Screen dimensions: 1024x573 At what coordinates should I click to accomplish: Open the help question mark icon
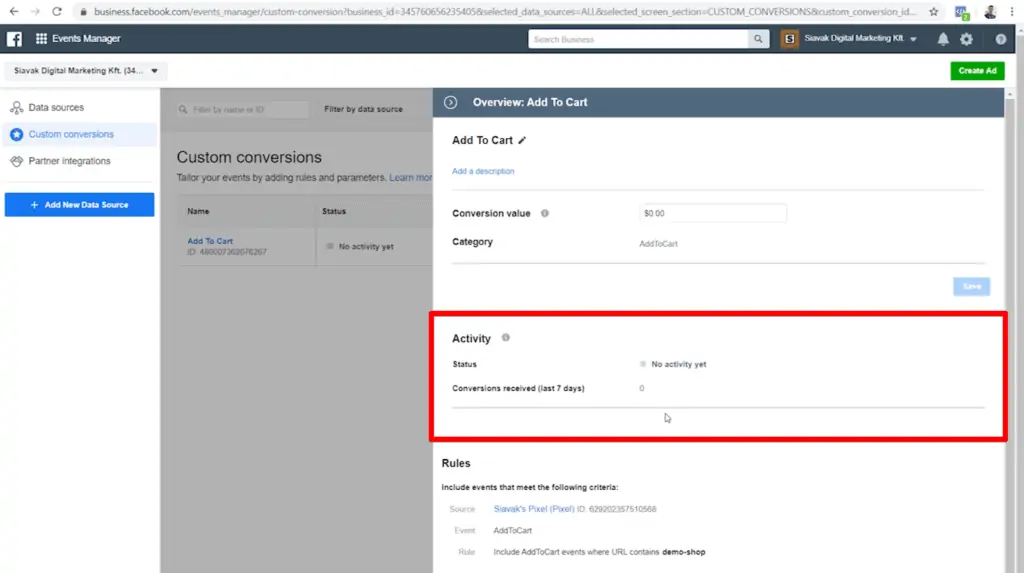1000,39
